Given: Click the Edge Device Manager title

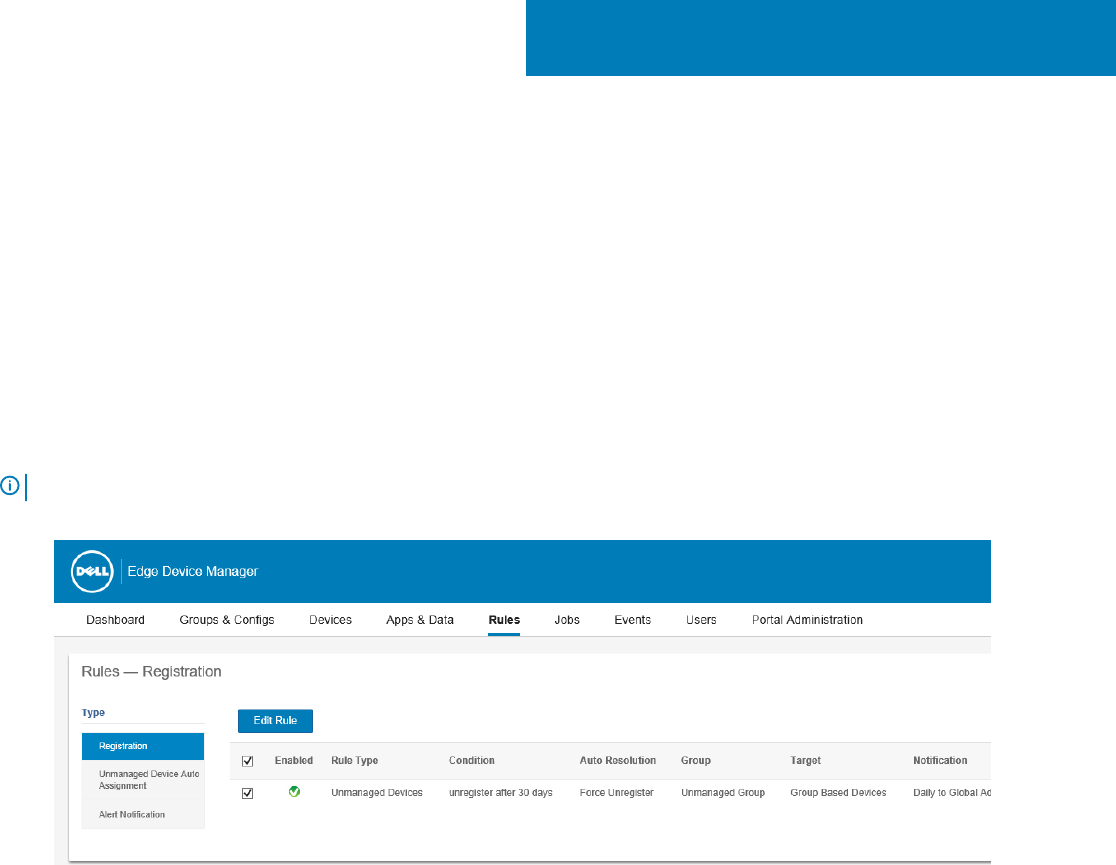Looking at the screenshot, I should tap(193, 571).
